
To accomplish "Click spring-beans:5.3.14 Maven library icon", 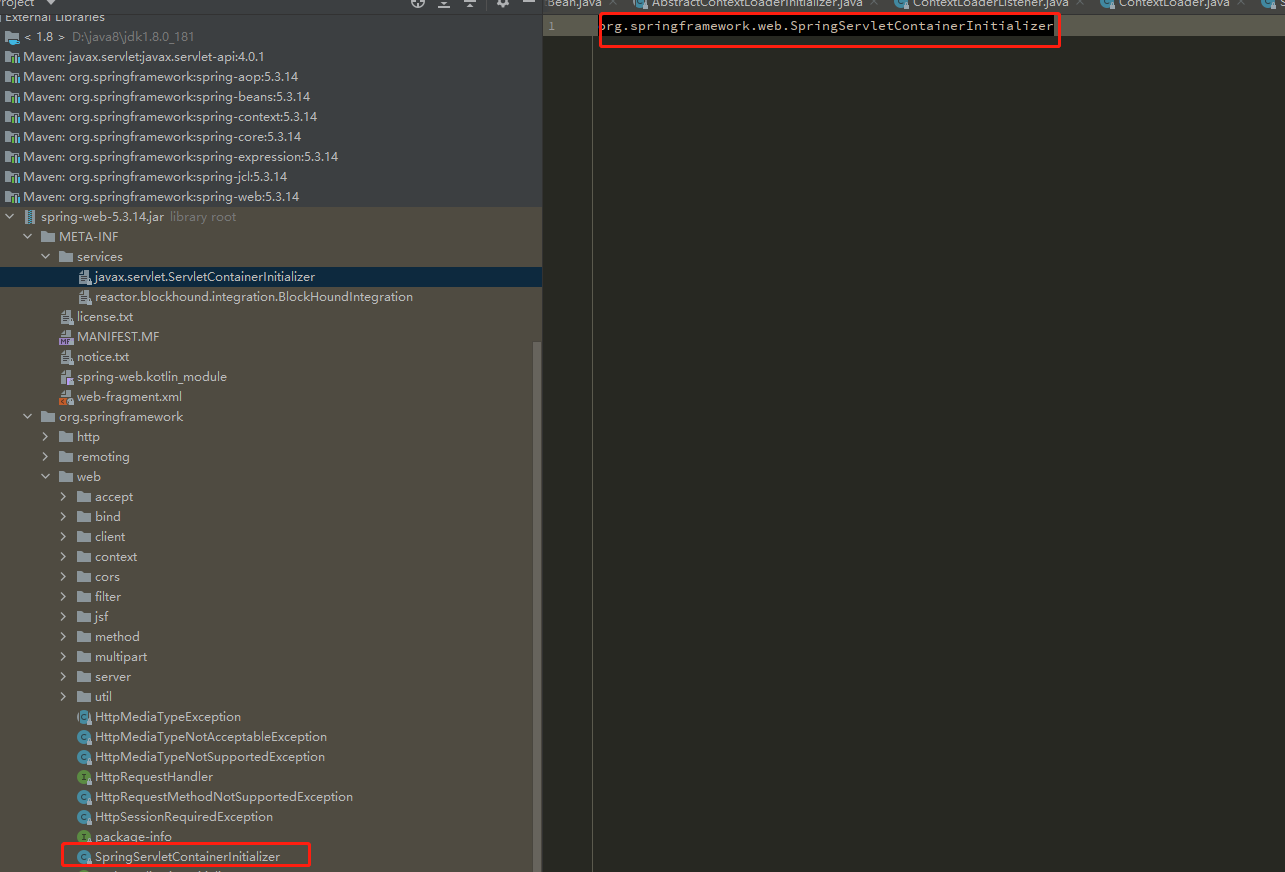I will tap(12, 97).
